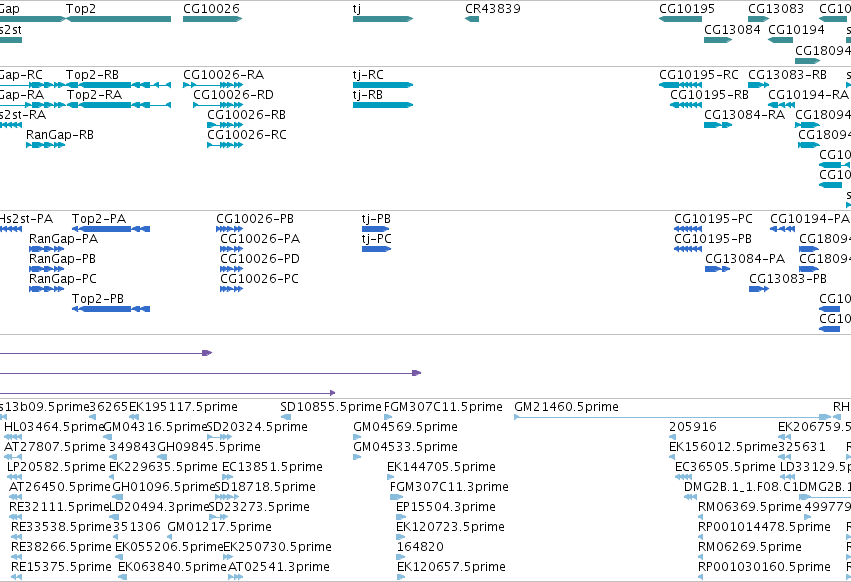Open transcript CG10195-RB
This screenshot has height=582, width=851.
pyautogui.click(x=709, y=94)
